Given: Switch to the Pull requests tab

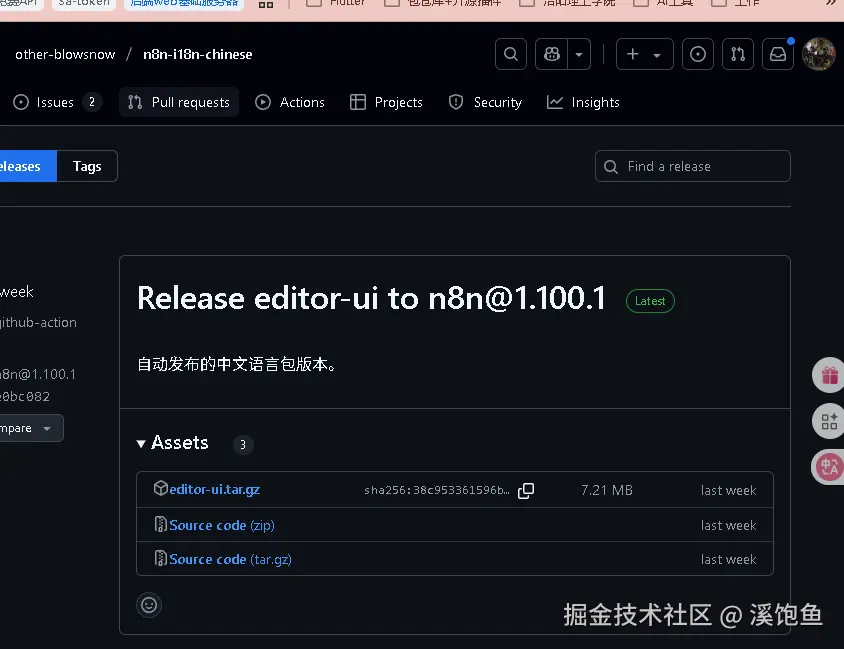Looking at the screenshot, I should (179, 102).
